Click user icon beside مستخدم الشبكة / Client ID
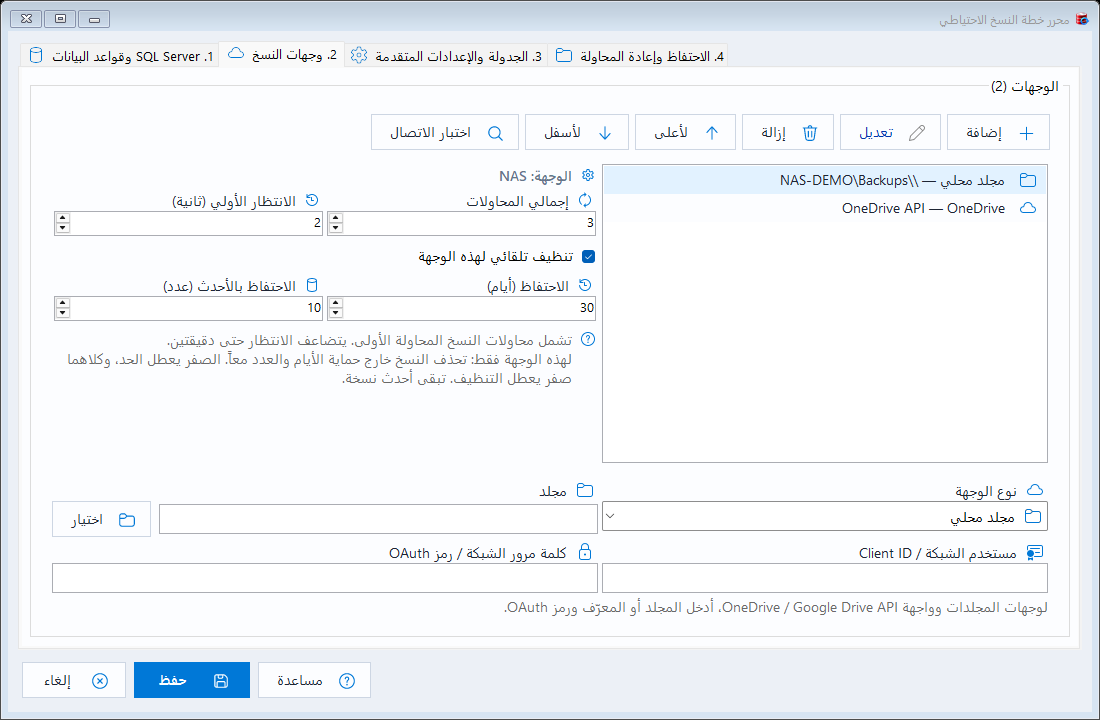1100x720 pixels. tap(1035, 553)
